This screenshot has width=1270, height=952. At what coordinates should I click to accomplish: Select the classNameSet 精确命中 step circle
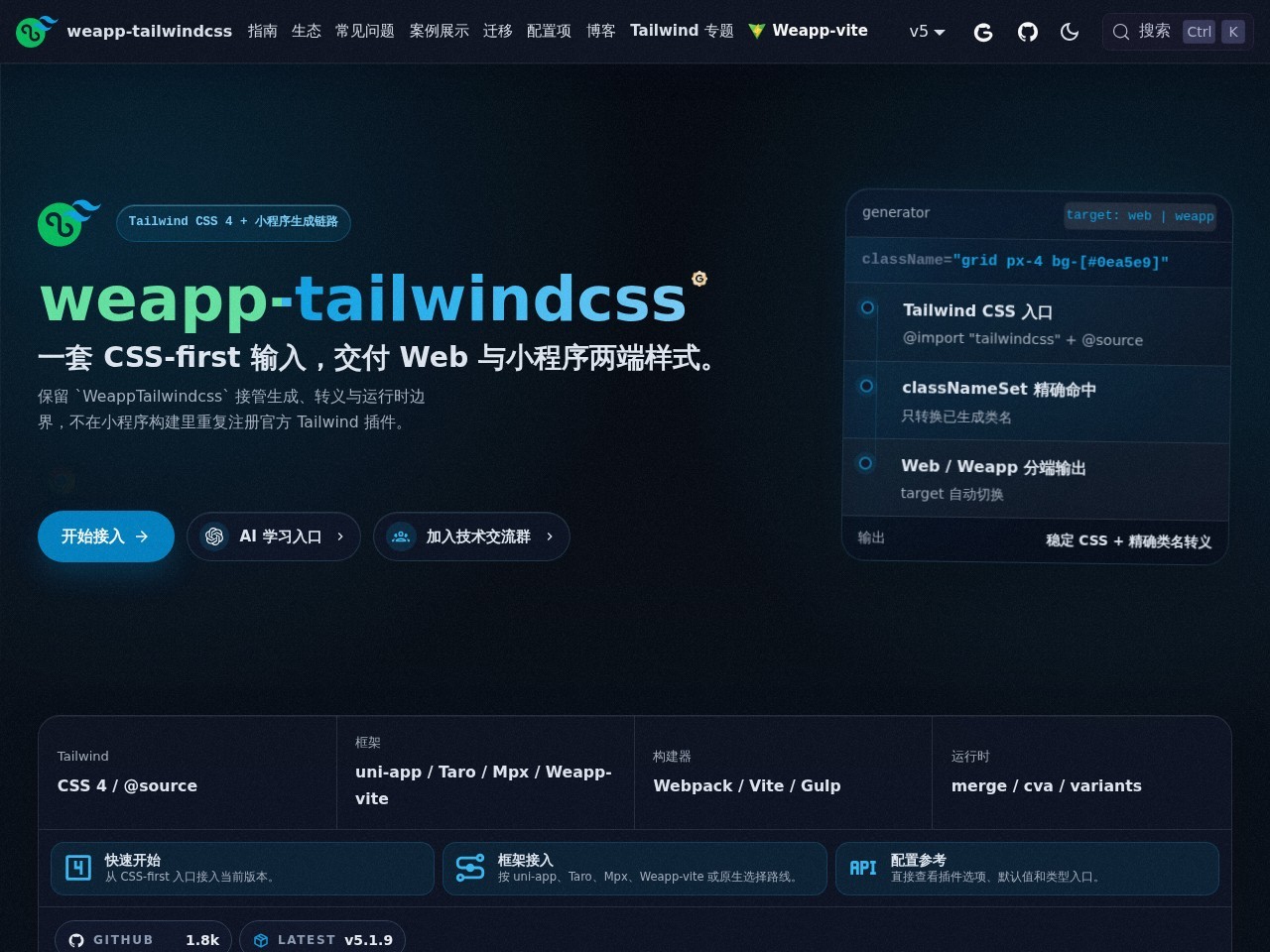(866, 386)
